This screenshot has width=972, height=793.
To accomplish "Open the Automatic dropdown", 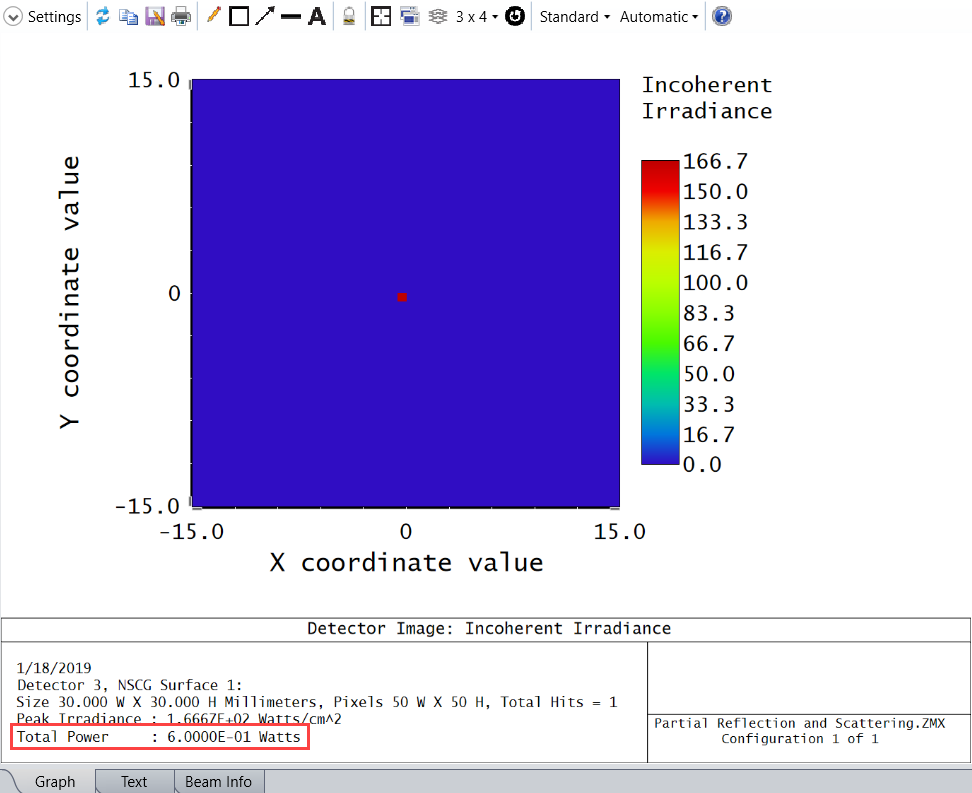I will tap(658, 17).
